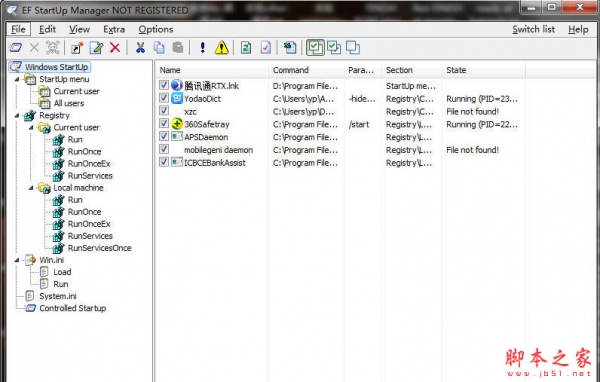The width and height of the screenshot is (600, 382).
Task: Click the blue Controlled Startup toolbar icon
Action: (16, 48)
